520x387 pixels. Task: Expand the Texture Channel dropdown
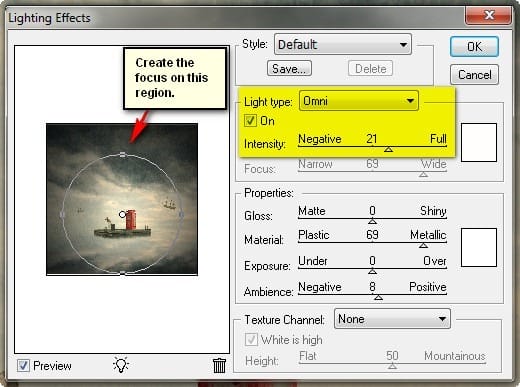pyautogui.click(x=392, y=319)
